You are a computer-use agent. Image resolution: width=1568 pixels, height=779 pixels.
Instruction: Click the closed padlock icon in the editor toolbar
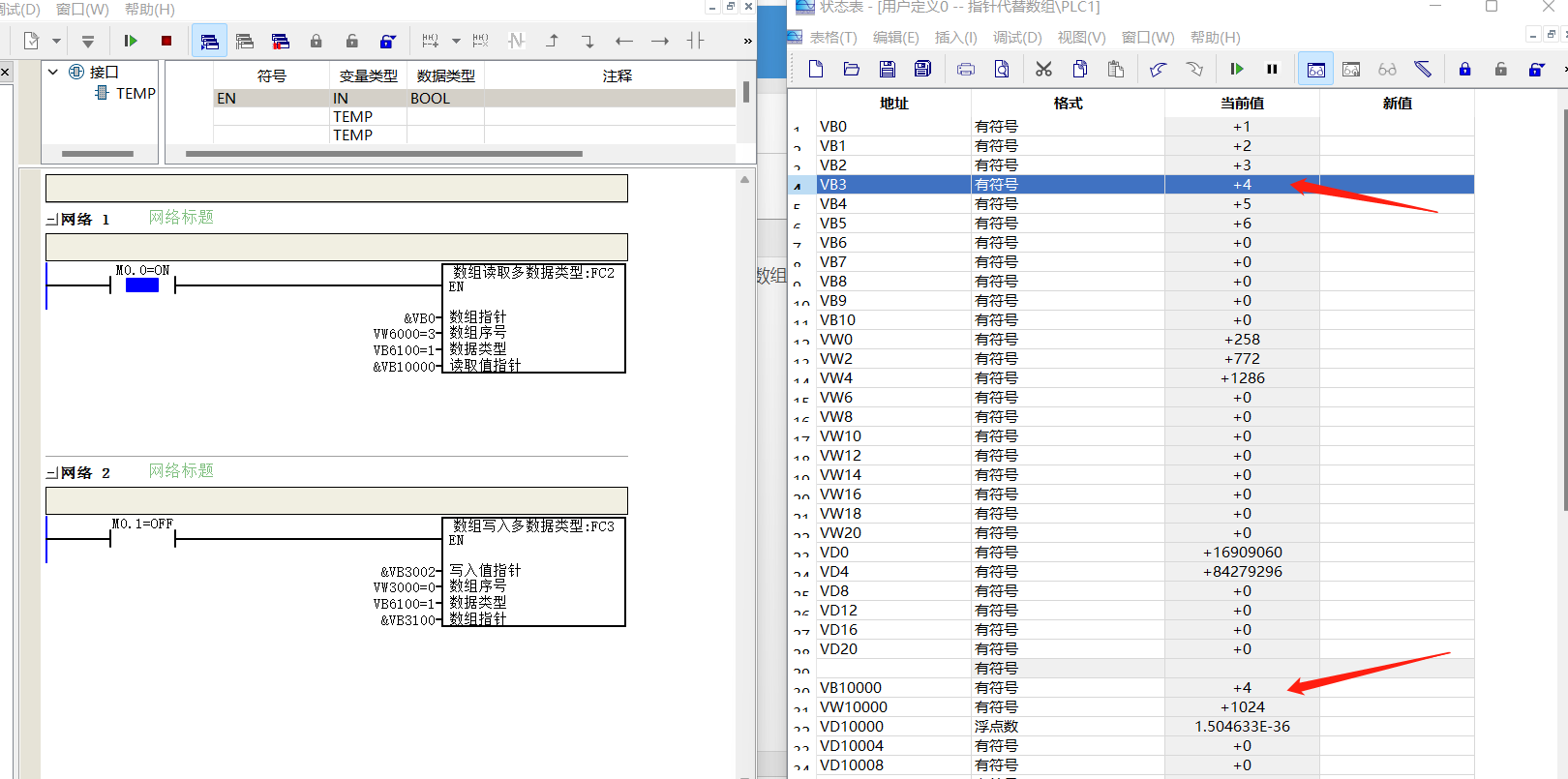click(316, 41)
